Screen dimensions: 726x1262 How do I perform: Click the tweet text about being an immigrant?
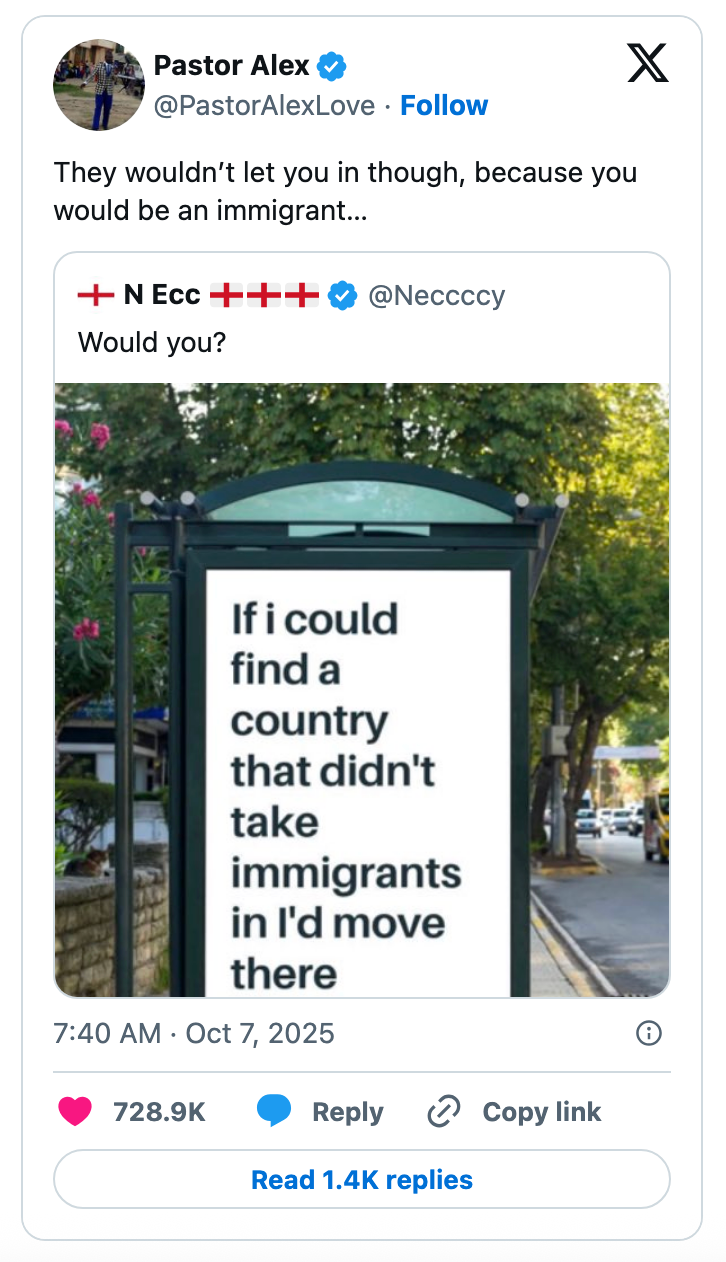pos(345,191)
